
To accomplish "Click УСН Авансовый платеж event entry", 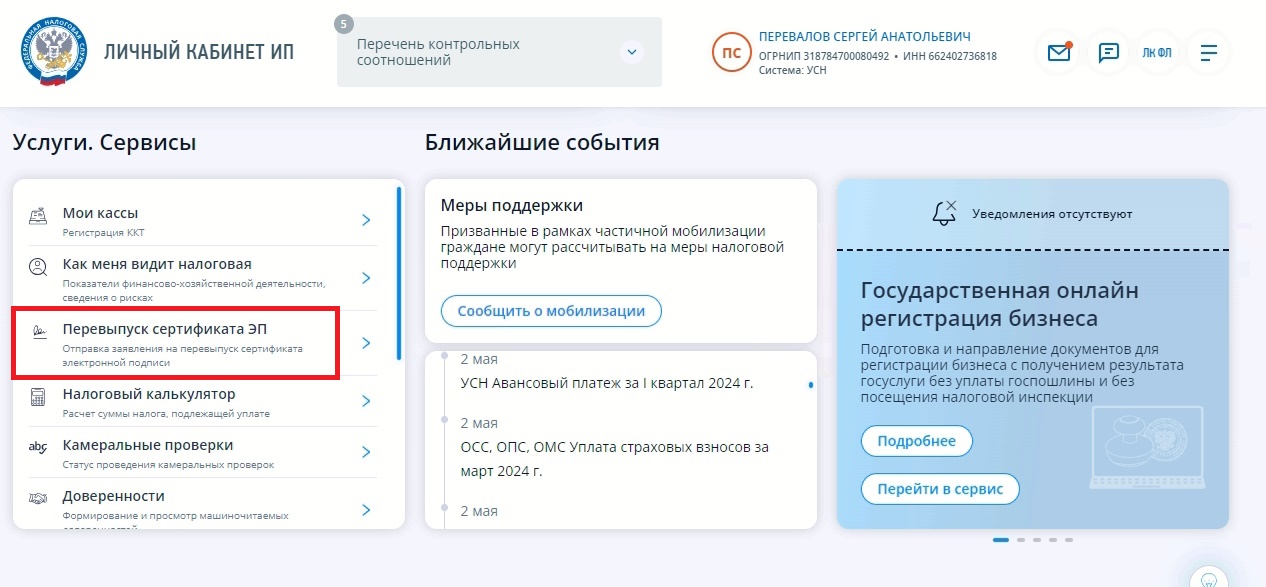I will (607, 383).
